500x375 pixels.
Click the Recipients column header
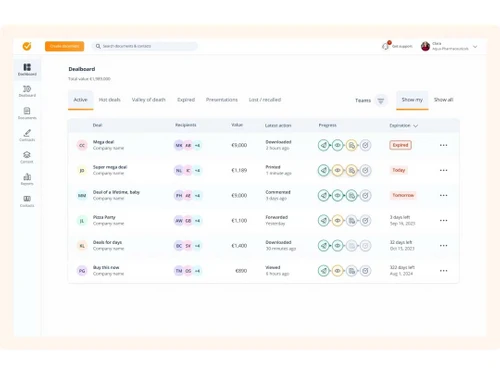(186, 125)
